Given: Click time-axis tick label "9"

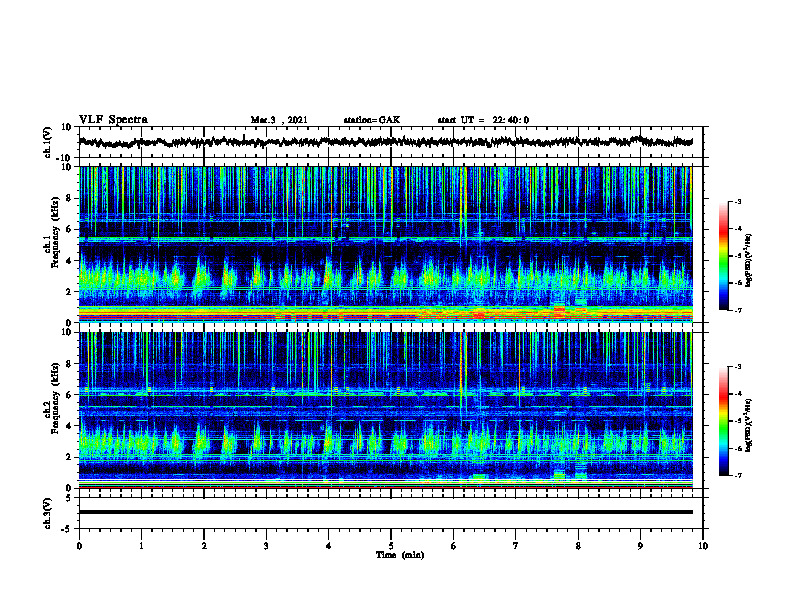Looking at the screenshot, I should tap(640, 546).
